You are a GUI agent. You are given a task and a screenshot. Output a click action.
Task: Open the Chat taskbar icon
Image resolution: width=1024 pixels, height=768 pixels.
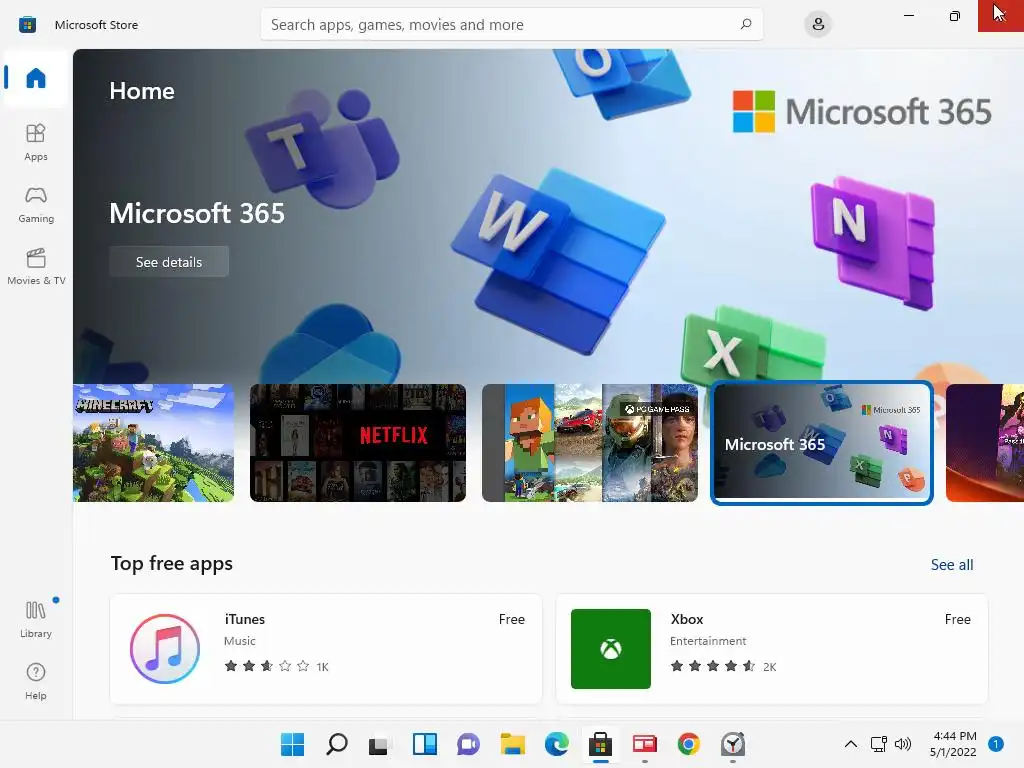click(468, 744)
